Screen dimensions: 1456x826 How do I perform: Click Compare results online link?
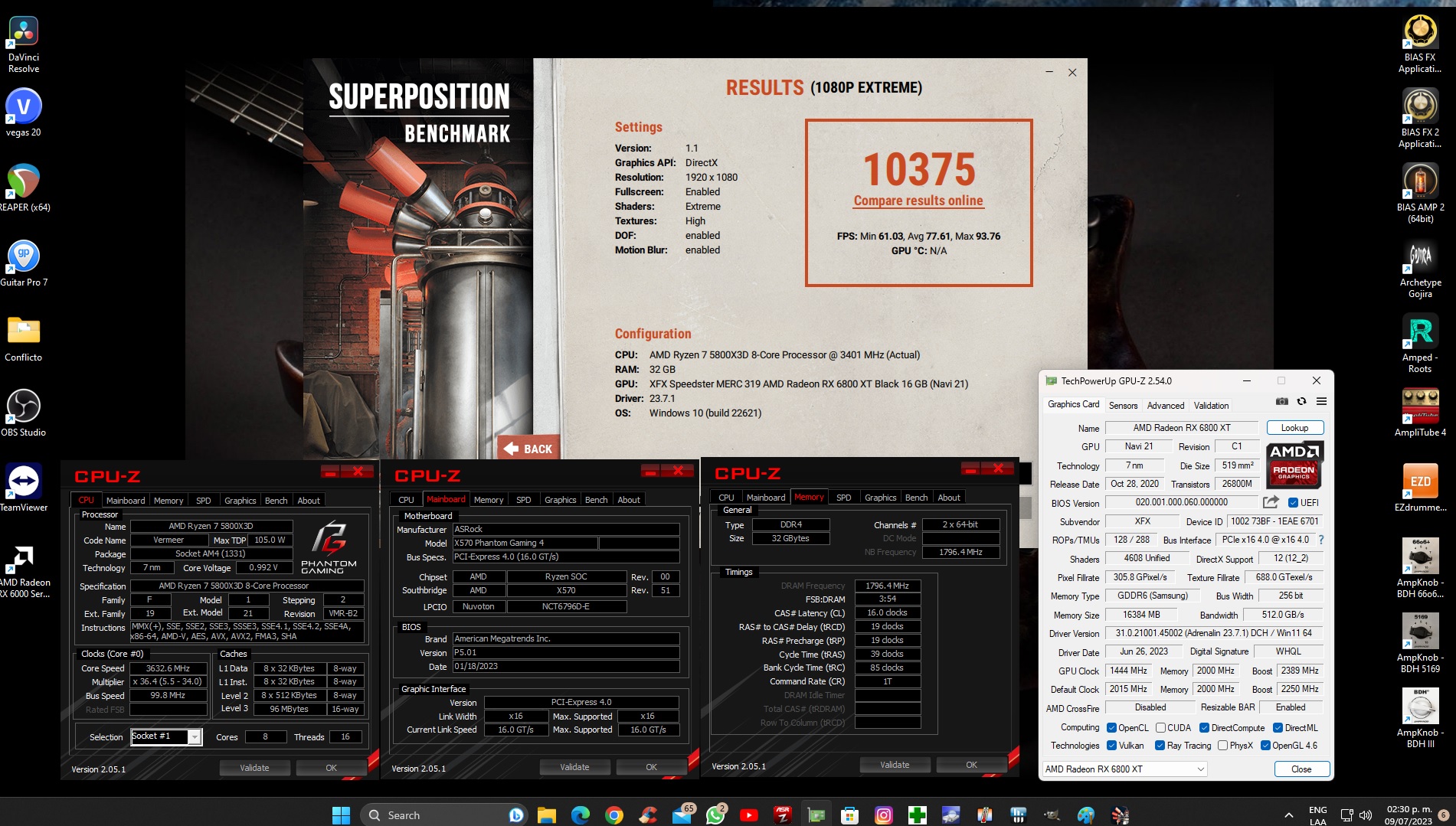tap(918, 201)
